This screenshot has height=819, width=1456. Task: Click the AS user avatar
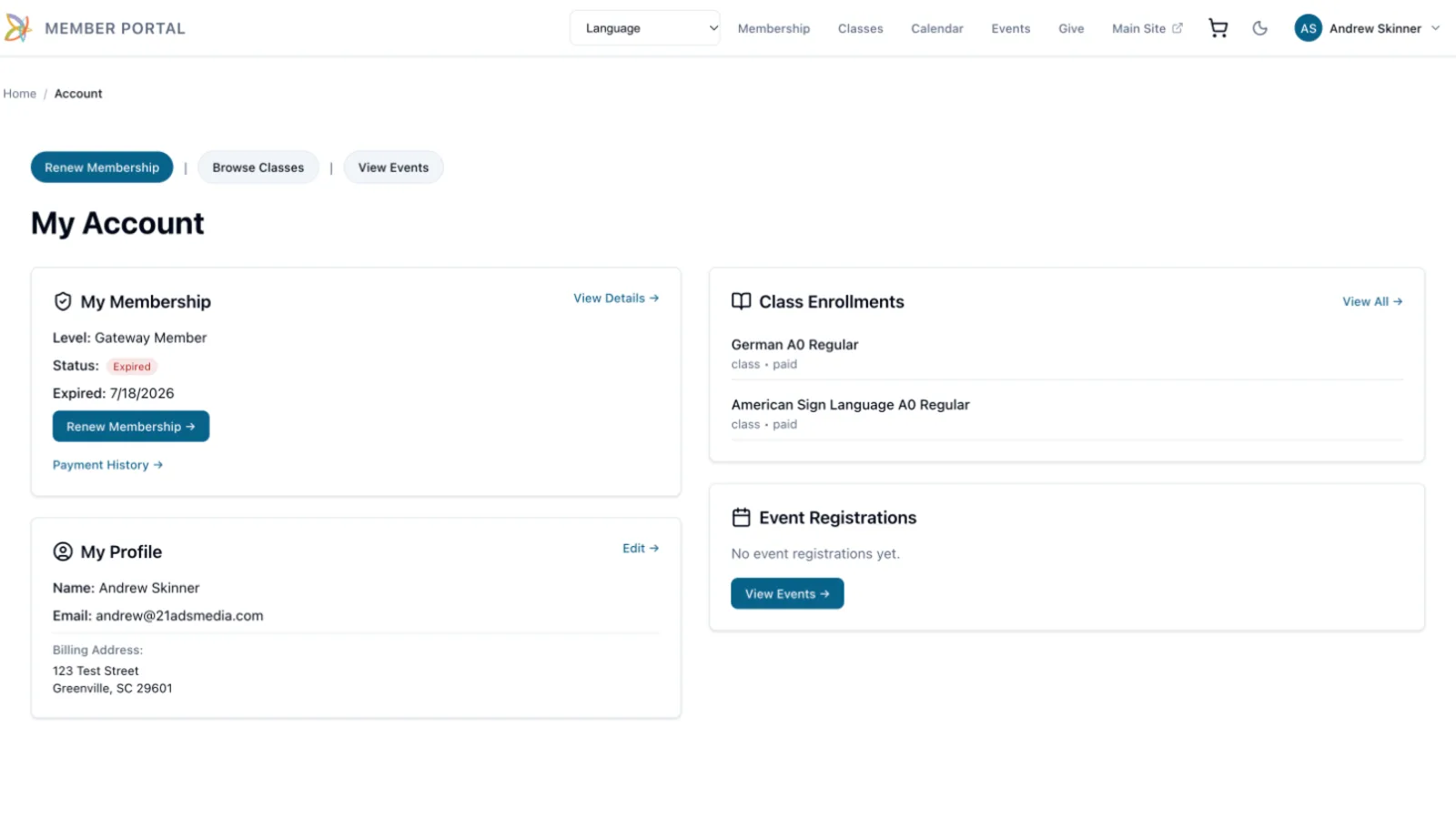[x=1308, y=28]
